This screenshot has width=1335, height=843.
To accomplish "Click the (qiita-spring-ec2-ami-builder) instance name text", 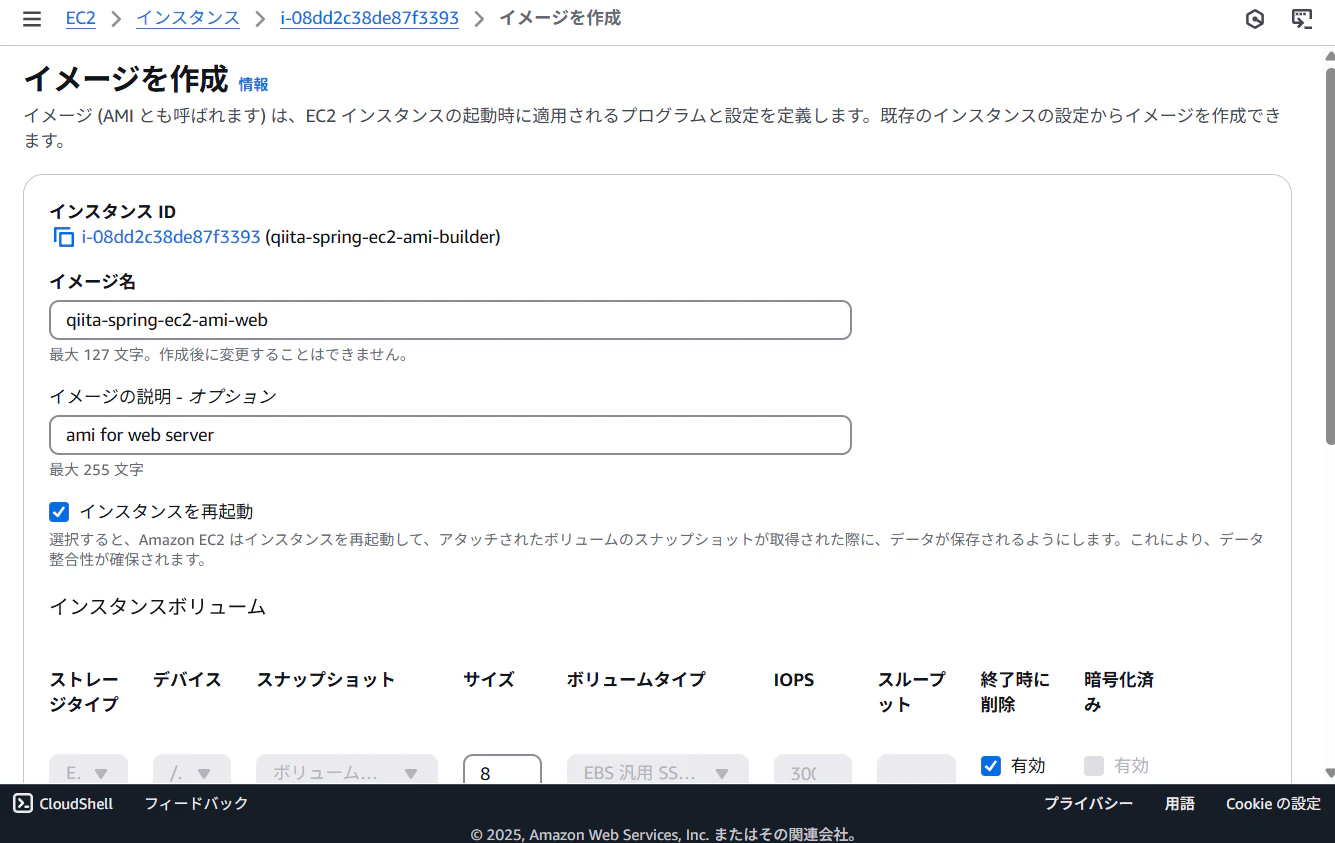I will [383, 237].
